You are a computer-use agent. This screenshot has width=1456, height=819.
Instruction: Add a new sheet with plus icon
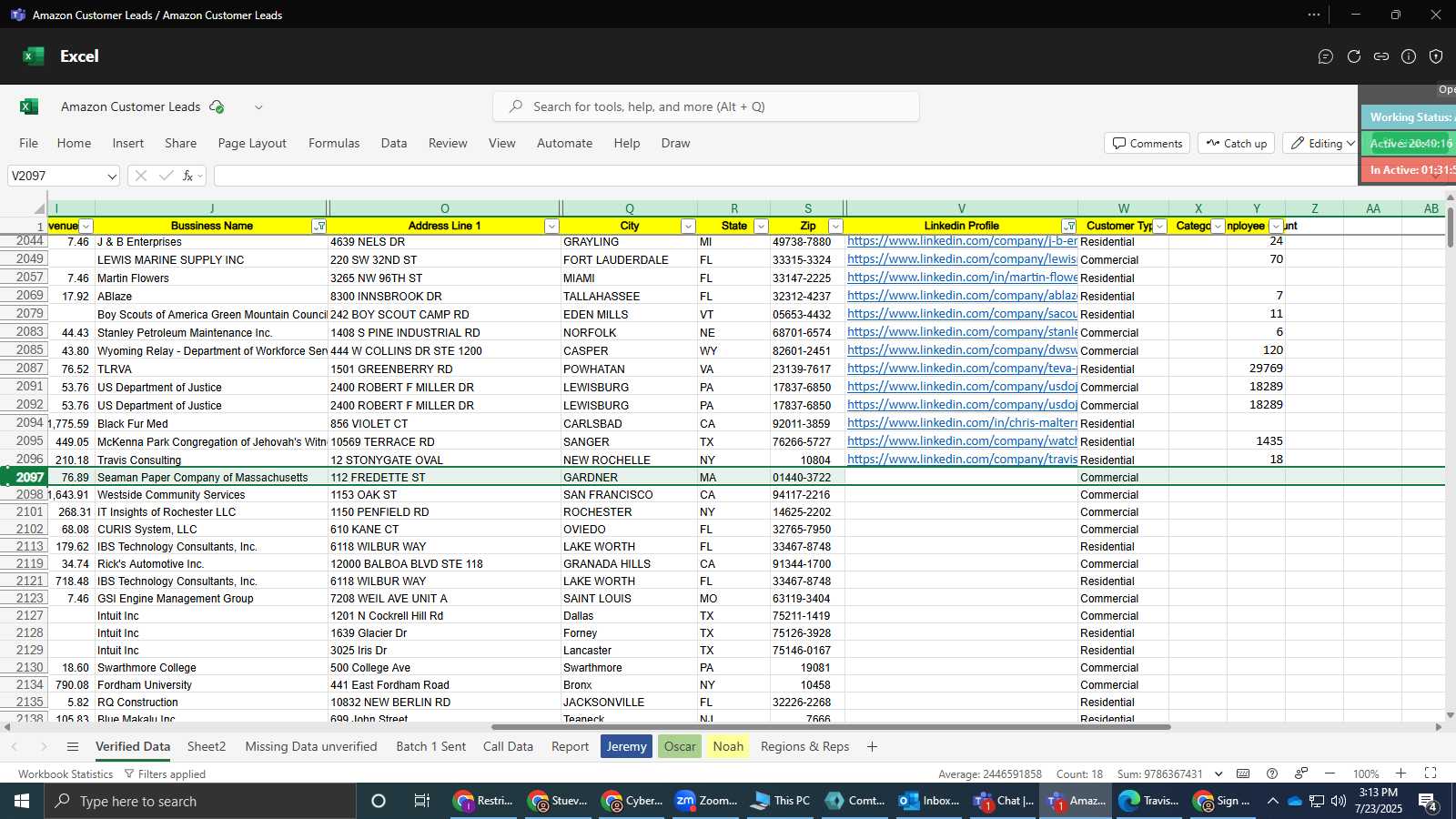[x=872, y=746]
